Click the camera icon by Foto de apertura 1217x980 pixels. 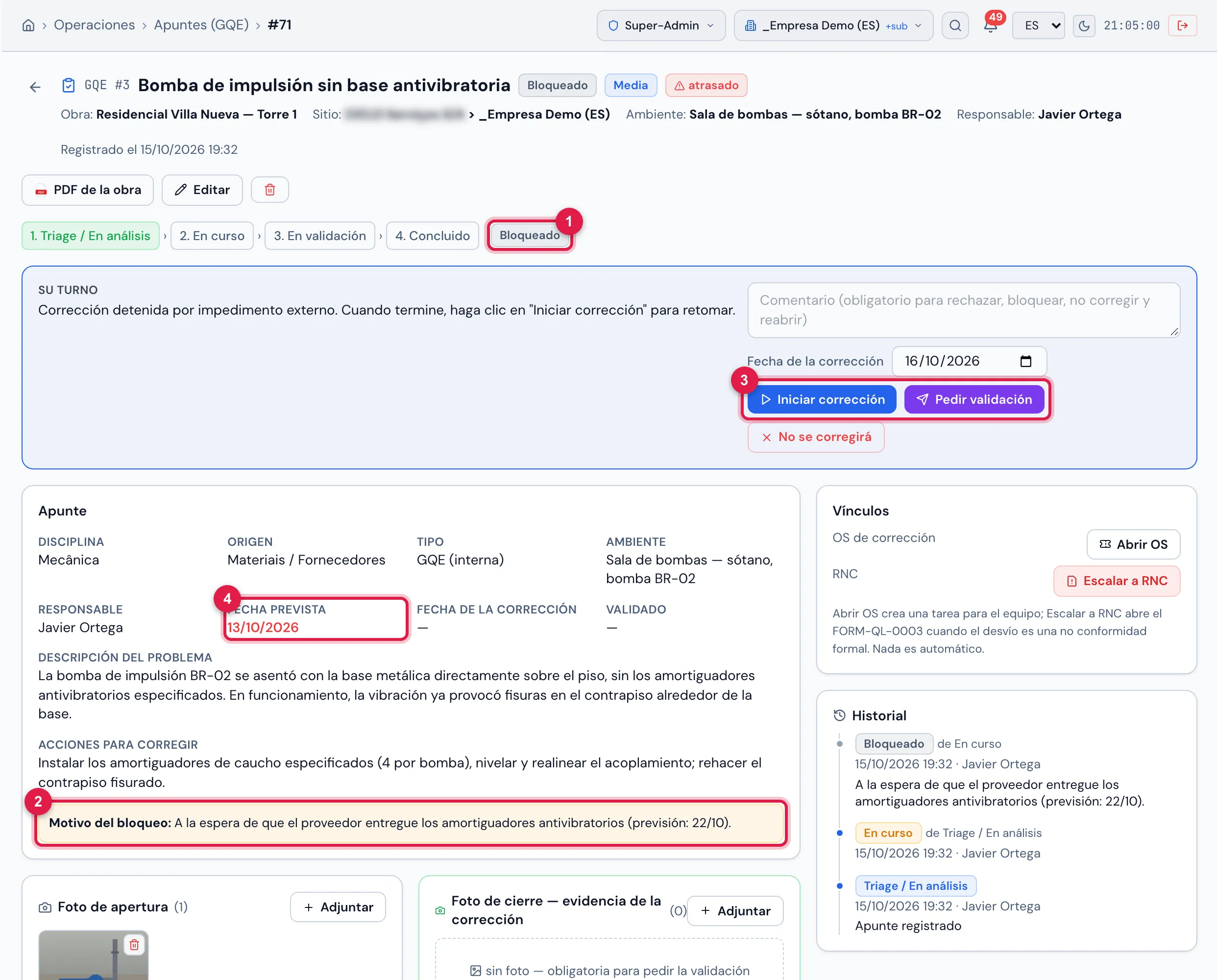(45, 907)
